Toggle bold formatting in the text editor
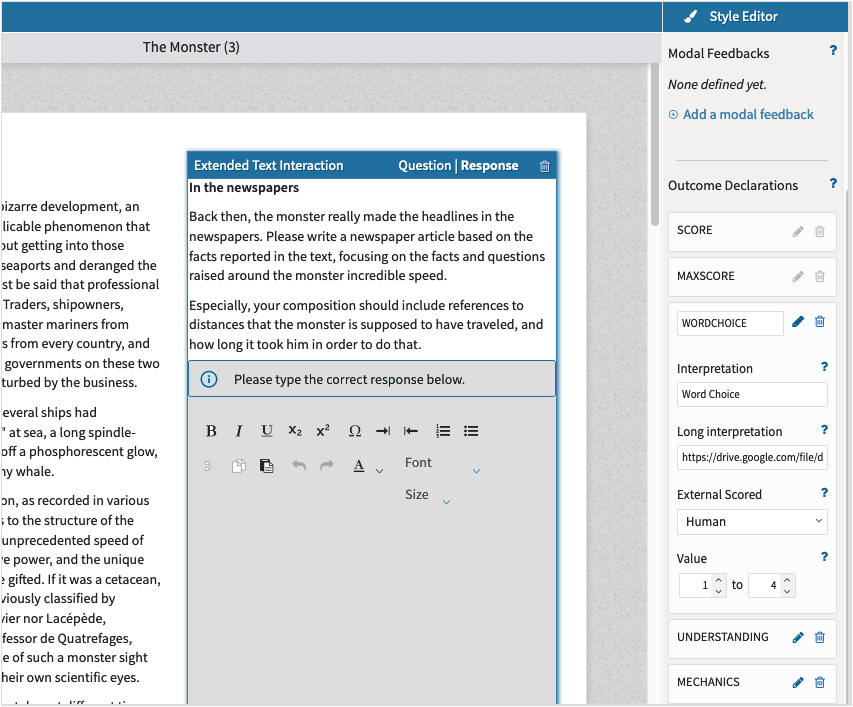Screen dimensions: 853x707 point(211,431)
